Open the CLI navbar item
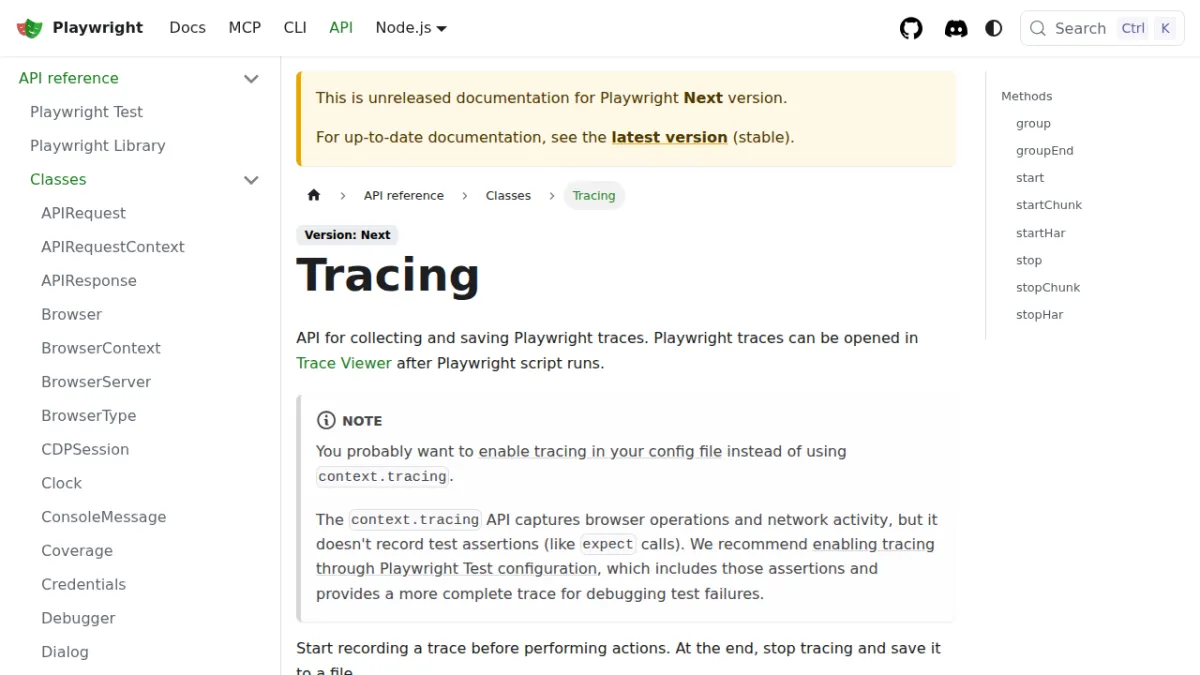Viewport: 1200px width, 675px height. pos(295,28)
